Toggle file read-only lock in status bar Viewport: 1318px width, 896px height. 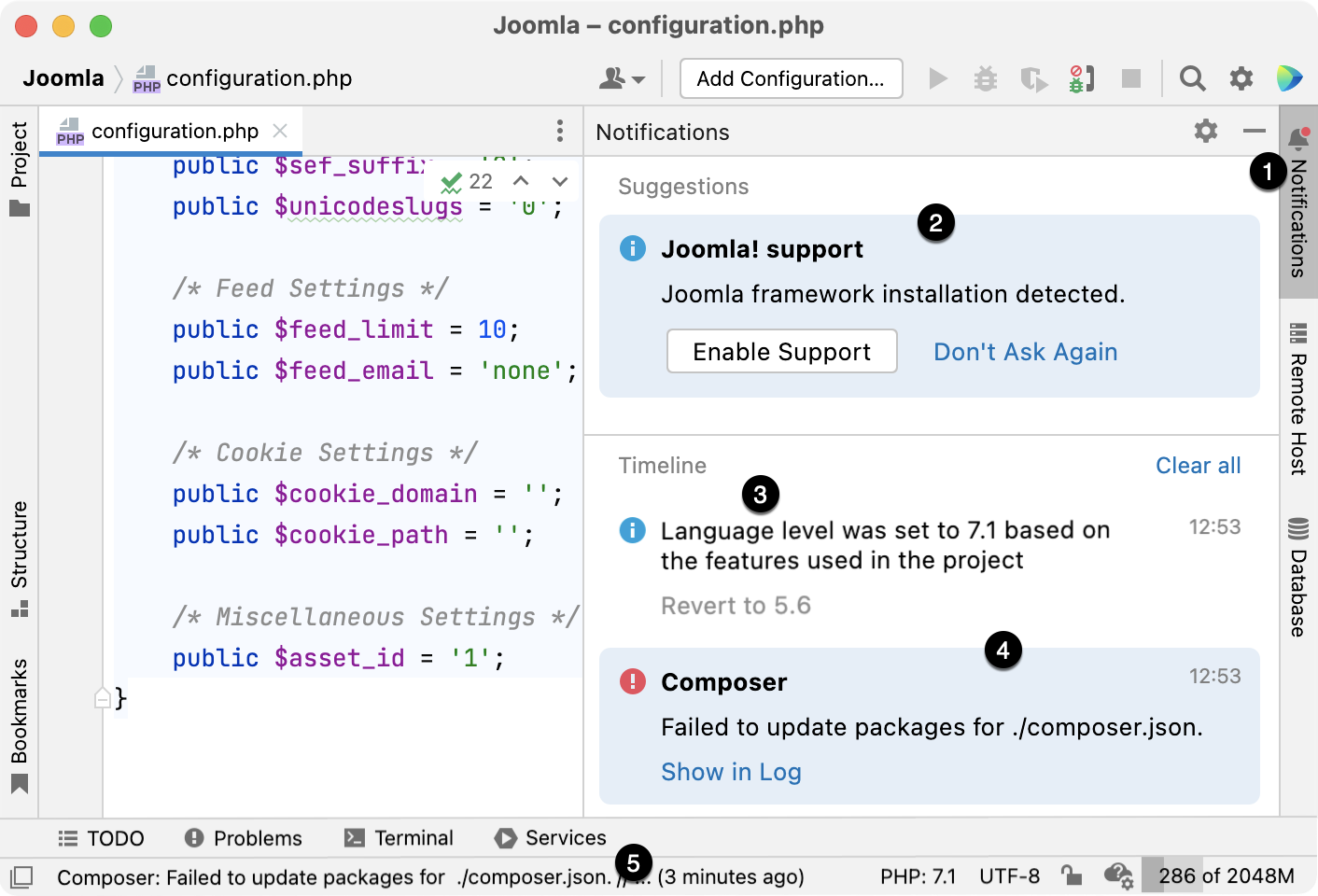click(x=1072, y=876)
